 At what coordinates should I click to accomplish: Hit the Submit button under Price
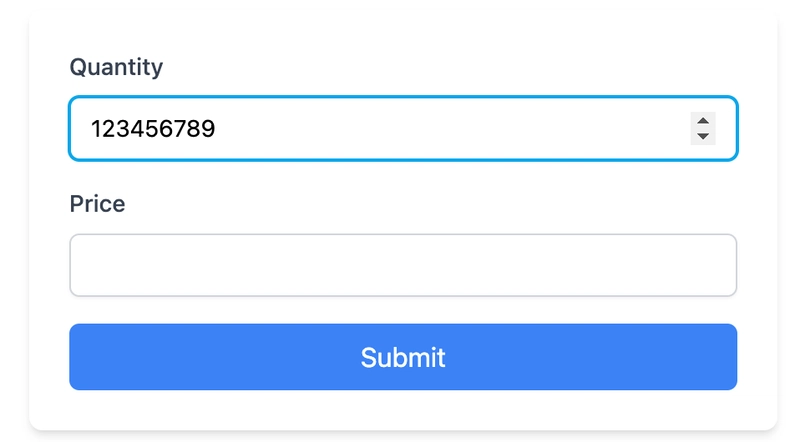click(403, 357)
